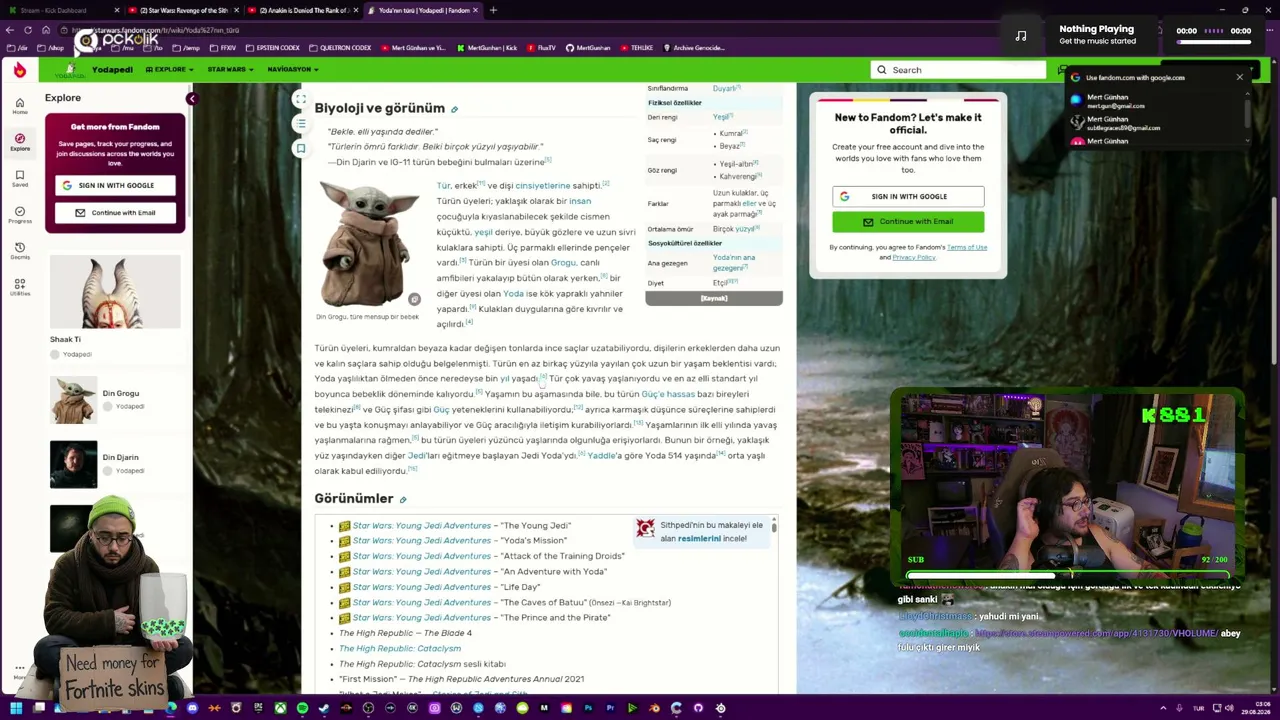Click the Fandom flame logo icon
Screen dimensions: 1280x720
tap(19, 70)
